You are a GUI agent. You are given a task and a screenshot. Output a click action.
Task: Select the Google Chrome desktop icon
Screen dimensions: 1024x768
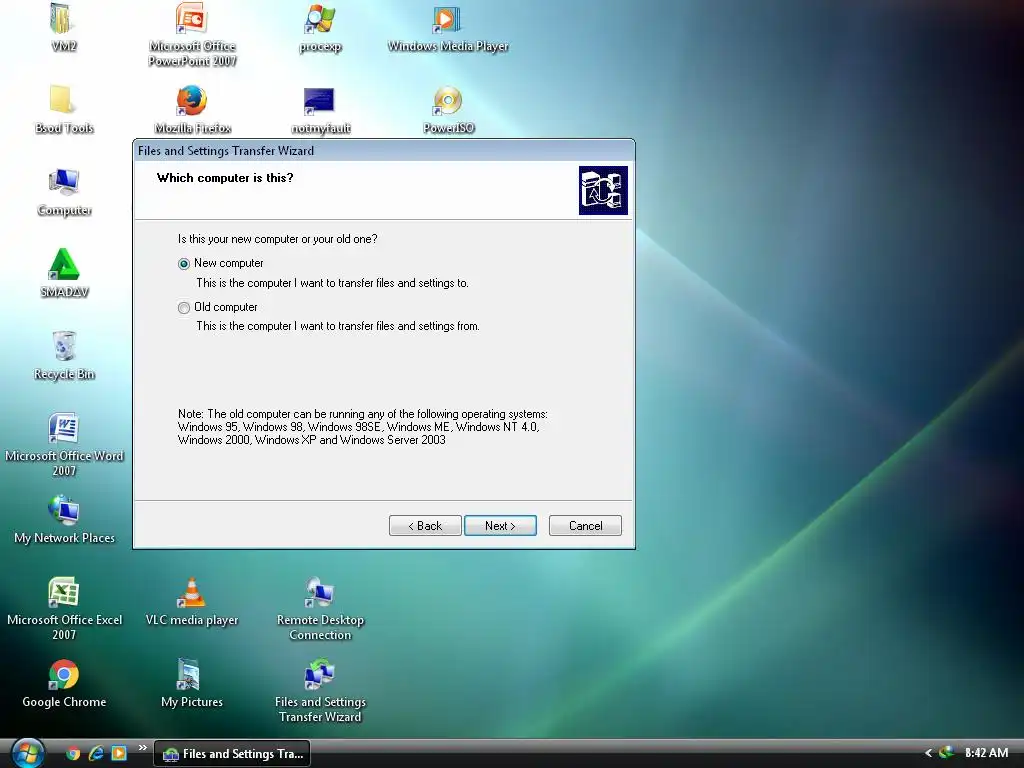pos(64,675)
